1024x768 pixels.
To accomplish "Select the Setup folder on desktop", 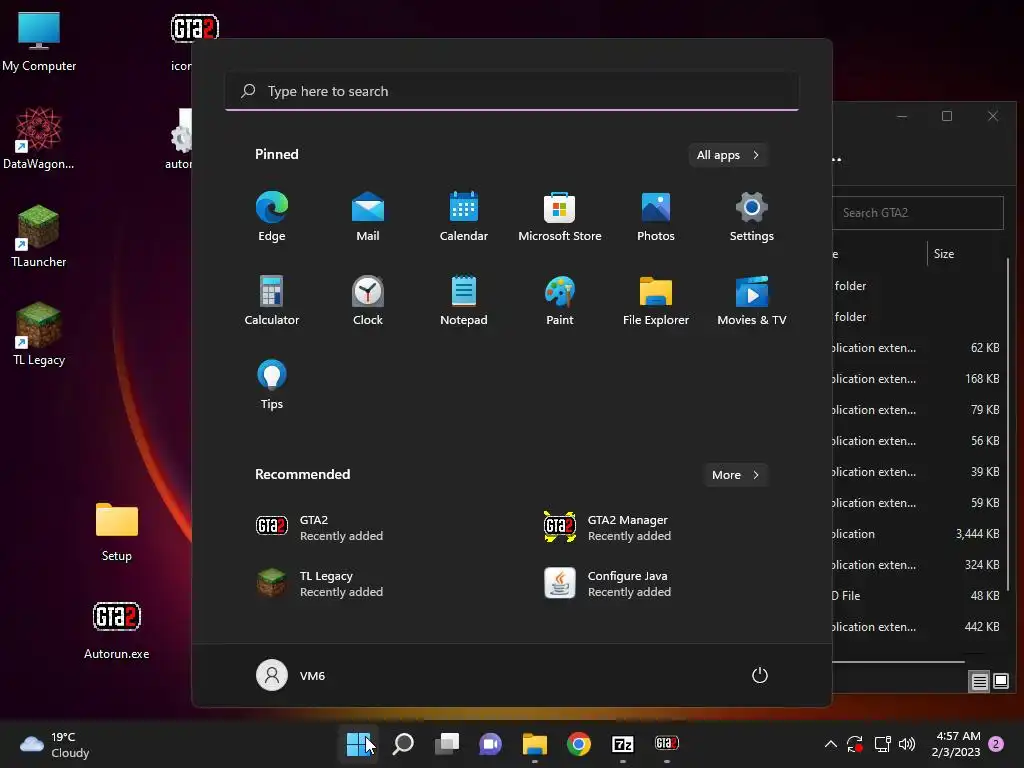I will 117,532.
